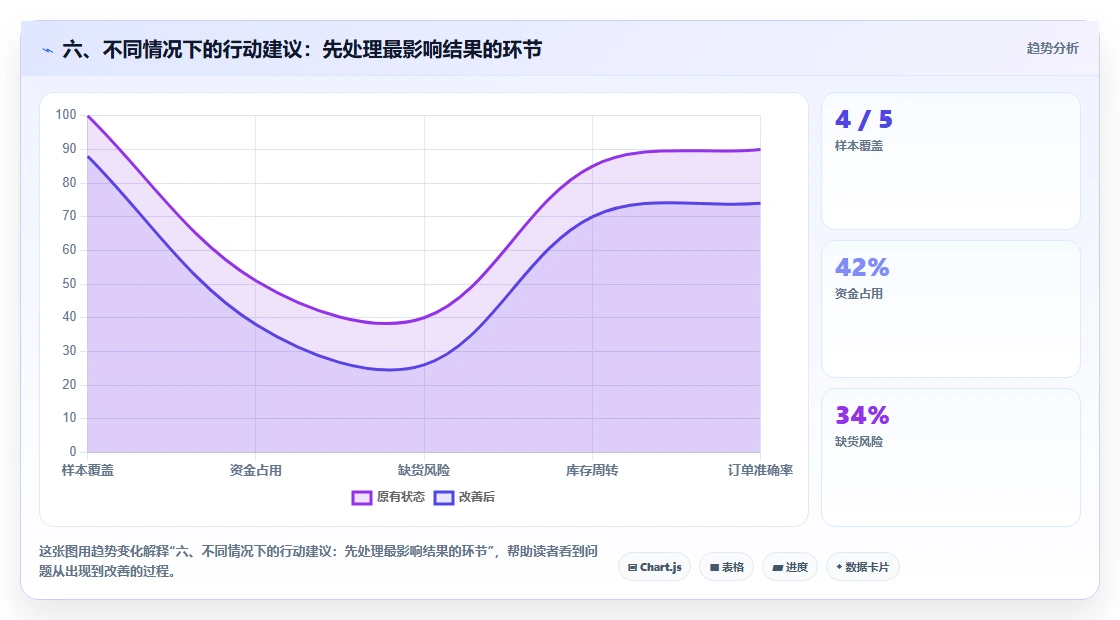
Task: Toggle the 改善后 legend item
Action: (464, 497)
